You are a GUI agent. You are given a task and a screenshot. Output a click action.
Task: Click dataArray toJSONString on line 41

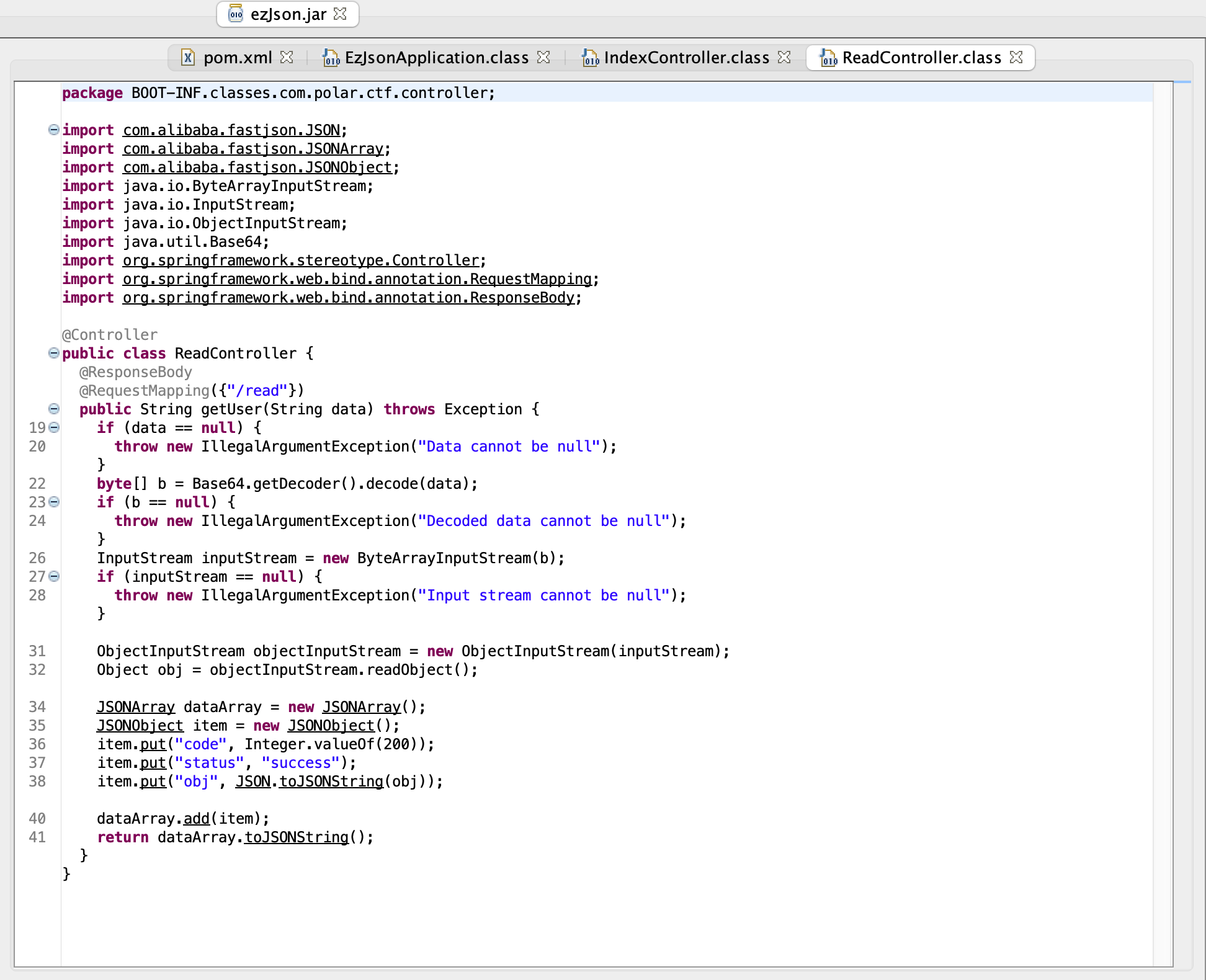tap(297, 837)
